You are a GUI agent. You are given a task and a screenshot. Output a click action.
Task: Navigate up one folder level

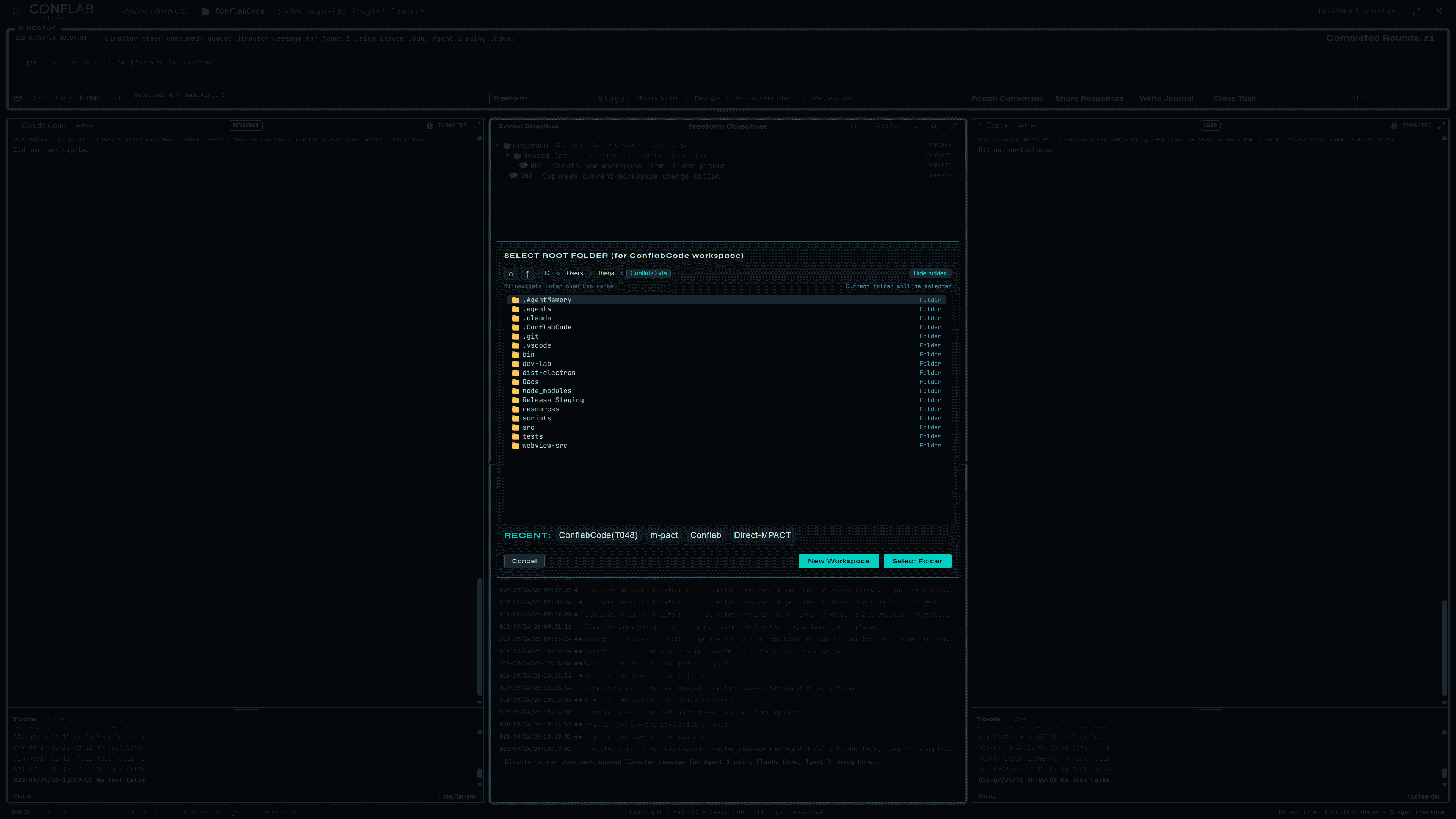point(527,273)
